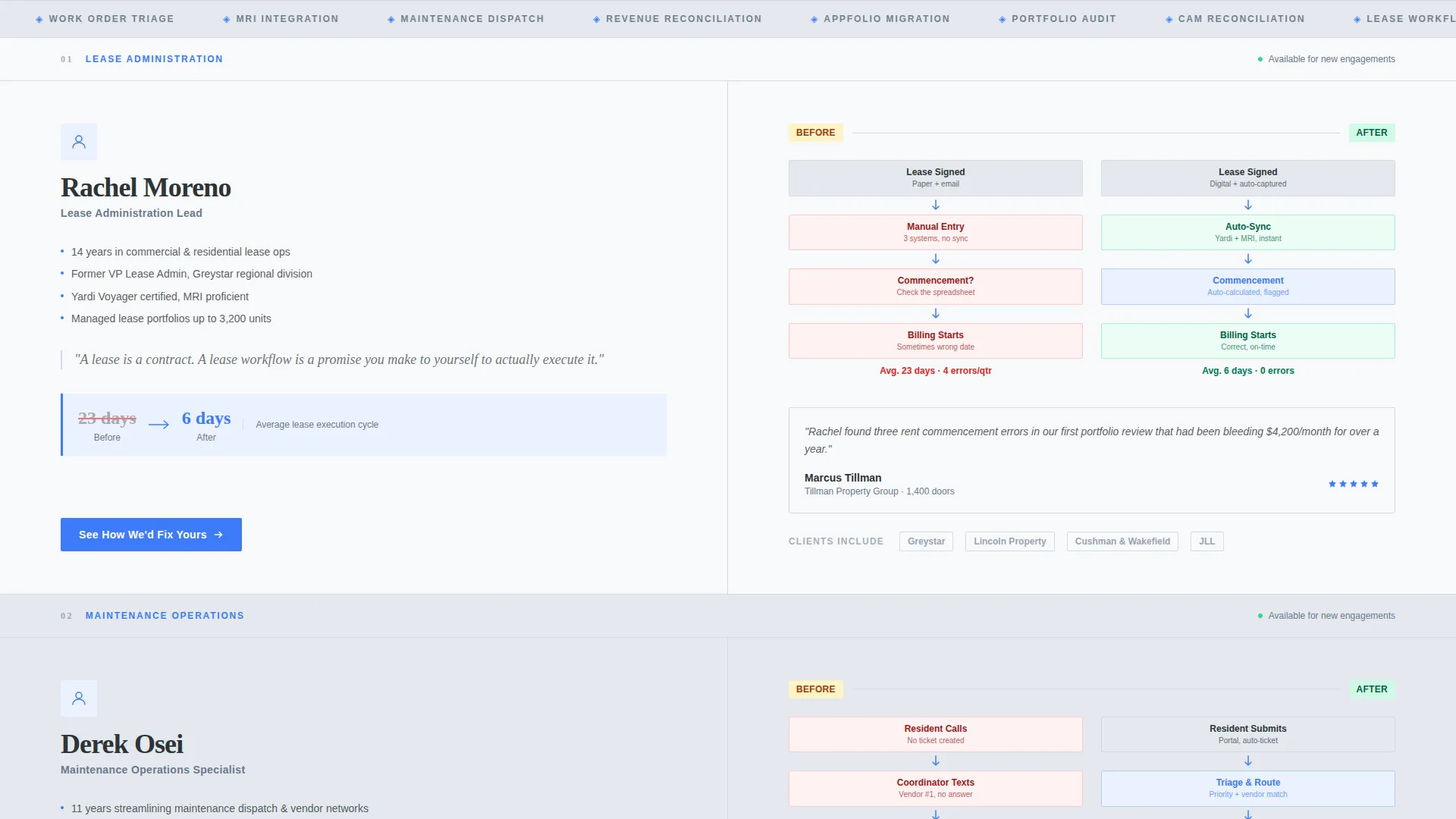Click Maintenance Operations section heading

point(165,616)
